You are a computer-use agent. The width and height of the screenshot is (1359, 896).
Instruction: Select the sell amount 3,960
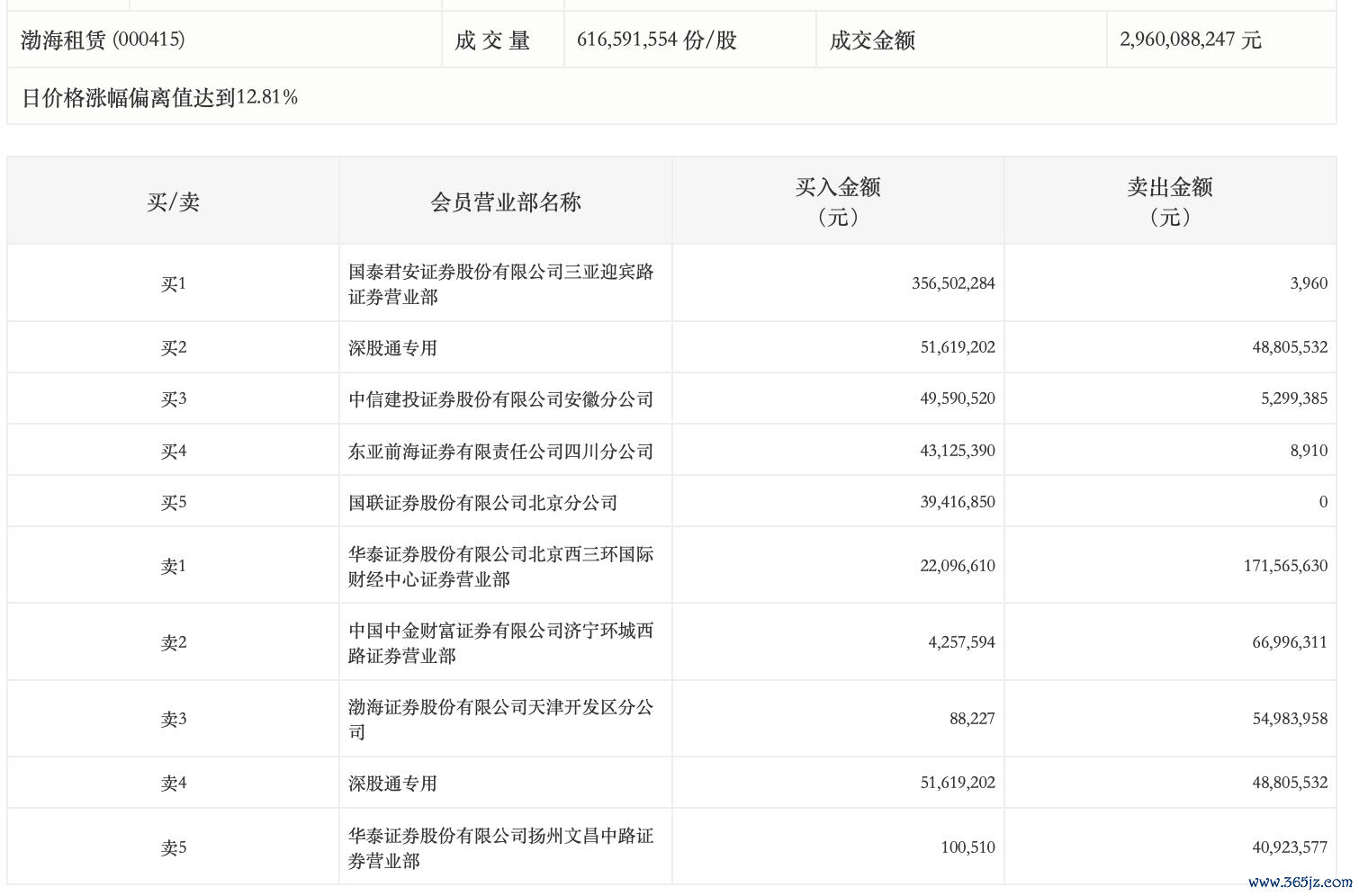(x=1309, y=283)
